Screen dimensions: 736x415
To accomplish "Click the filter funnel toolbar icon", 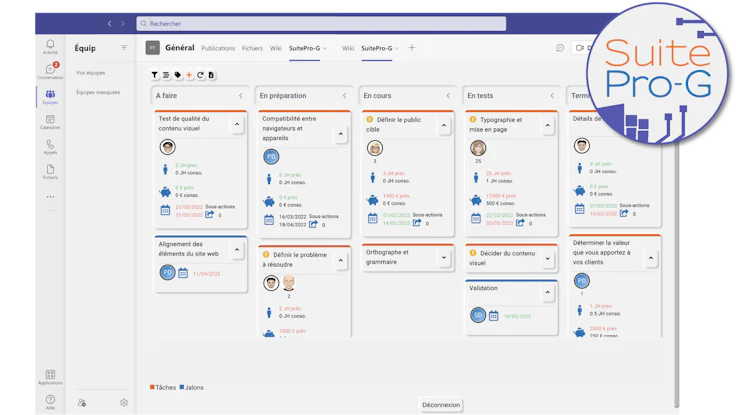I will click(154, 75).
